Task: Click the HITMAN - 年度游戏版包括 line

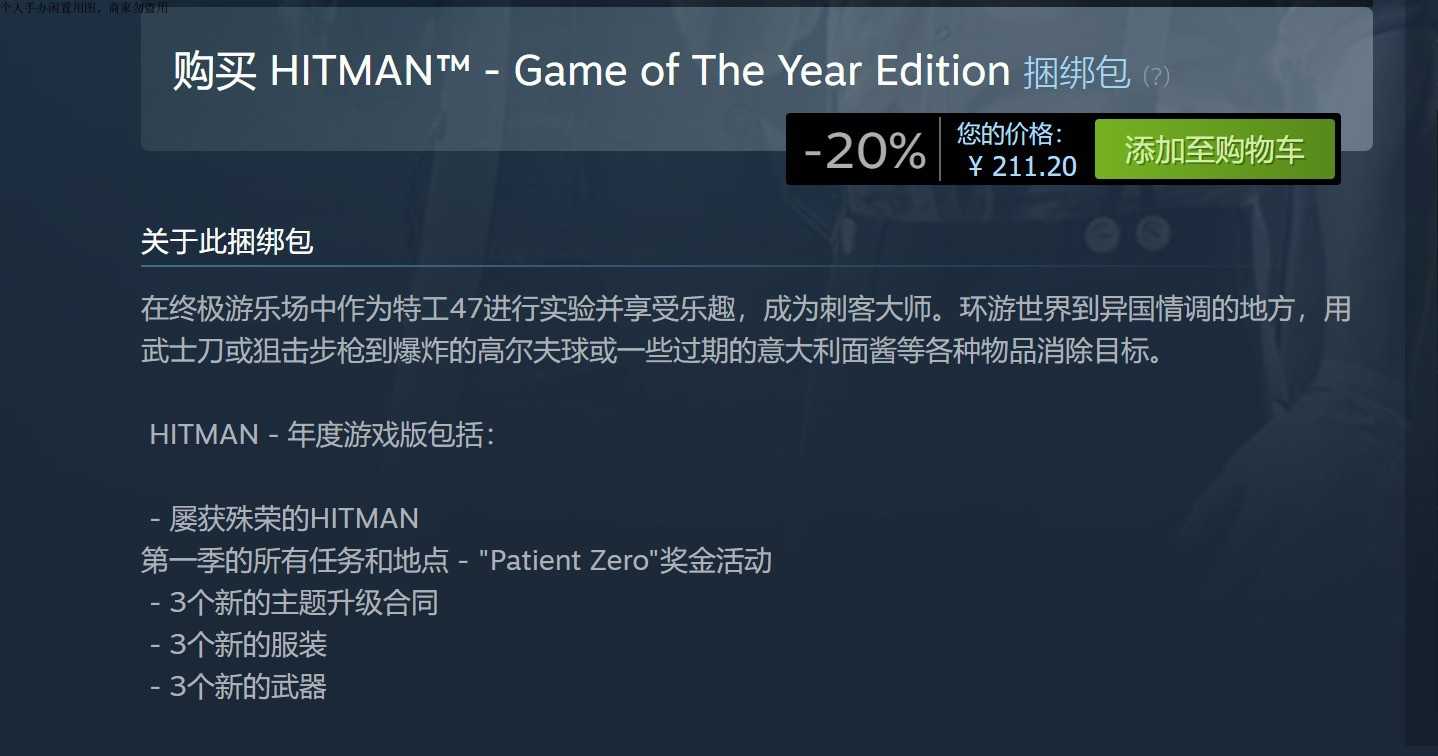Action: click(x=322, y=434)
